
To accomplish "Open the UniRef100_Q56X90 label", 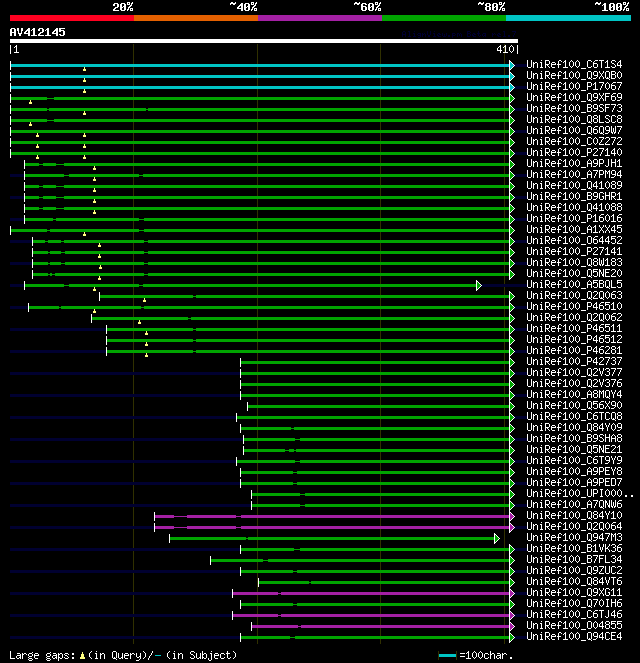I will click(574, 405).
